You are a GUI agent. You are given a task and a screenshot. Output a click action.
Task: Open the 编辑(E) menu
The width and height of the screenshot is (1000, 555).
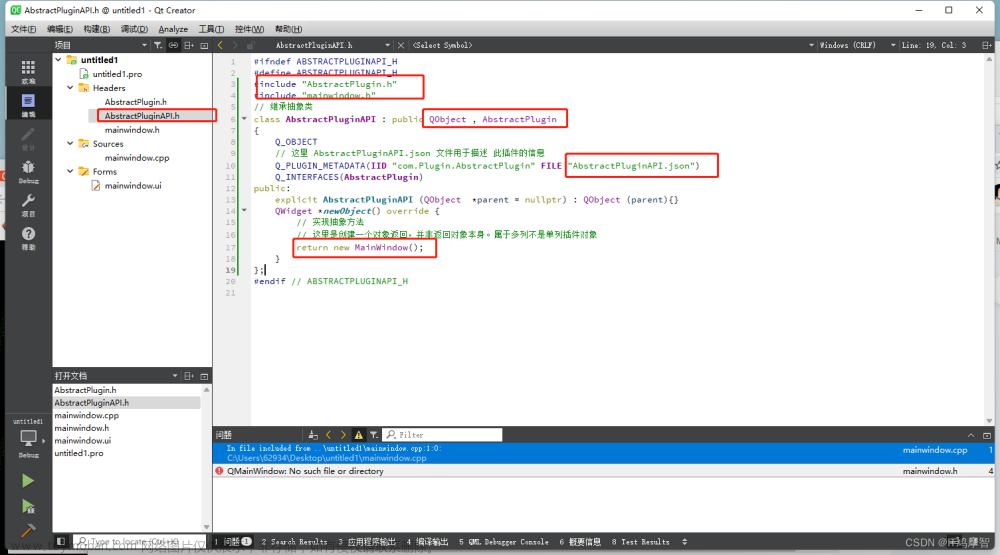[x=60, y=29]
